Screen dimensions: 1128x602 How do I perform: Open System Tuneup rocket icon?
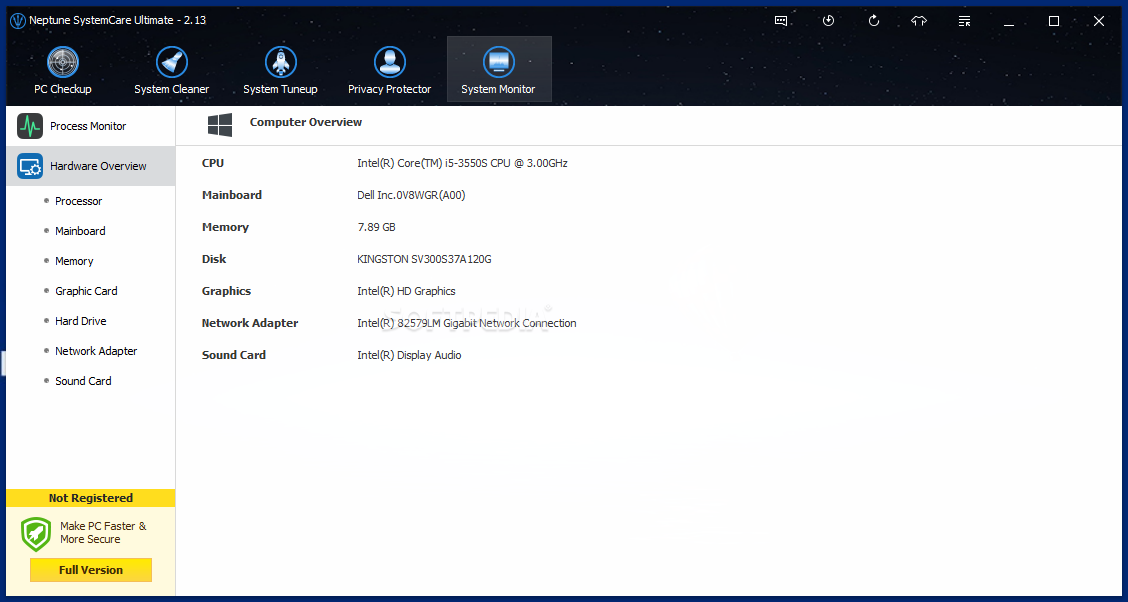(281, 63)
